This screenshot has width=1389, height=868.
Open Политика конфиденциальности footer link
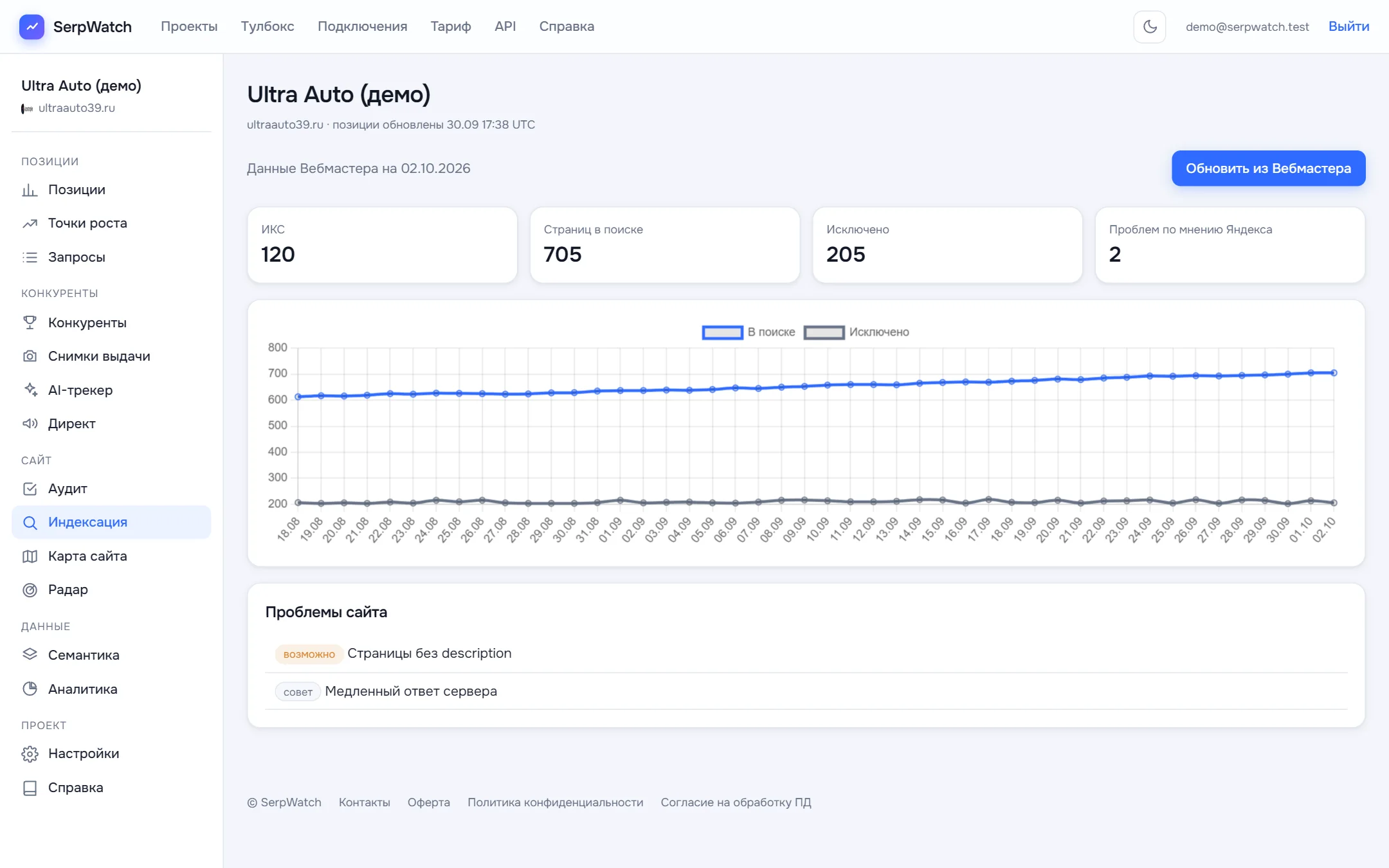(556, 802)
